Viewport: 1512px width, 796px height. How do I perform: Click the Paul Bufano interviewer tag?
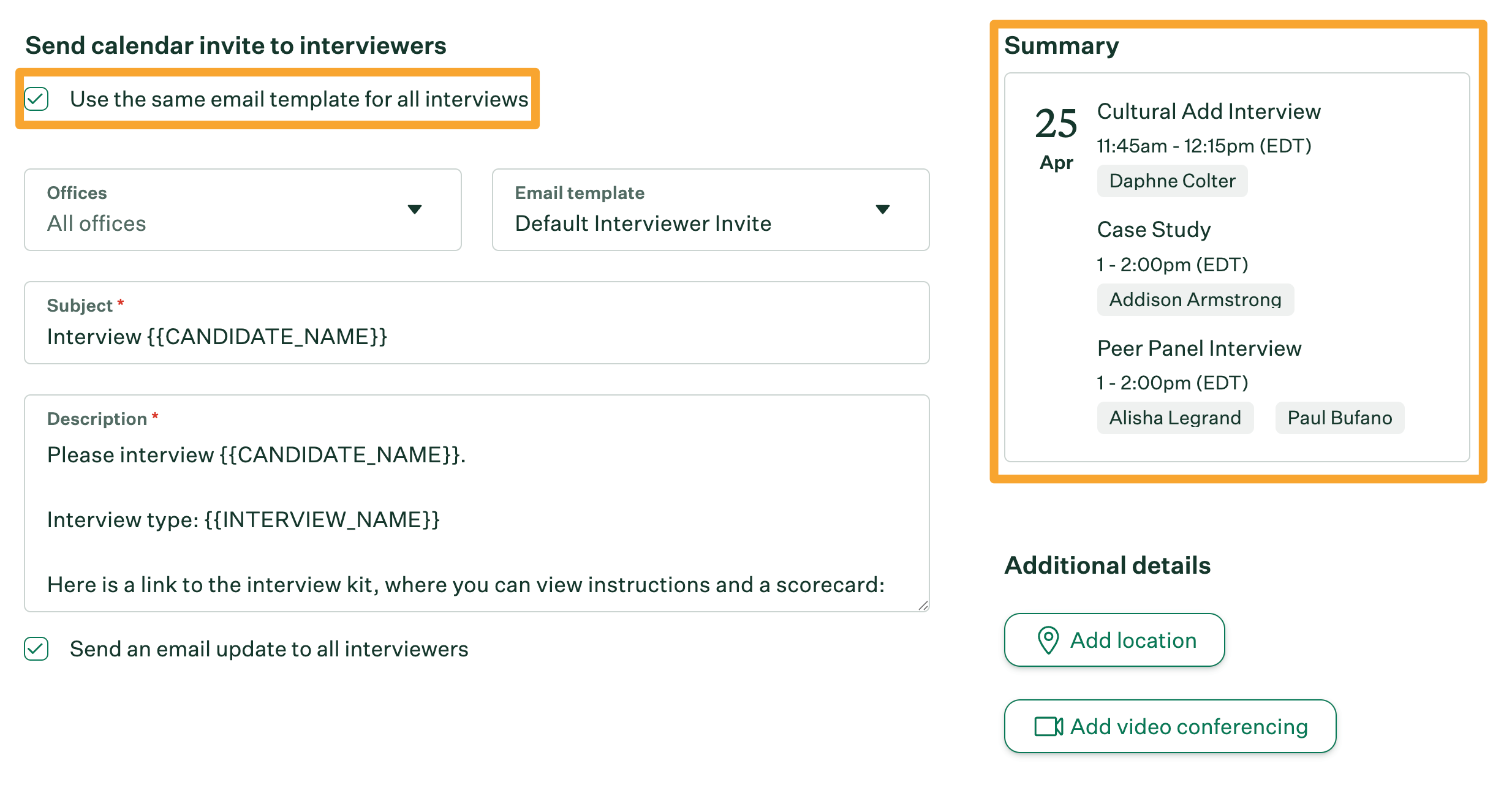(1340, 418)
